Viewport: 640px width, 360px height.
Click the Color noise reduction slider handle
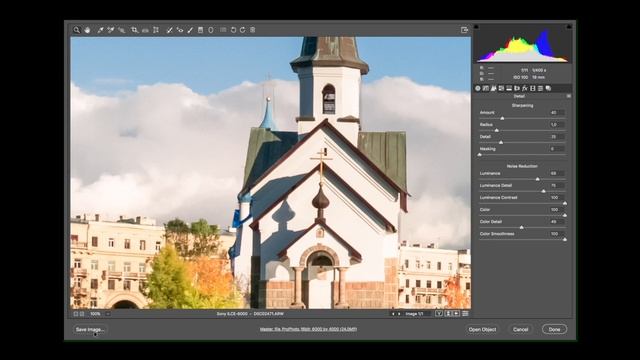click(x=565, y=215)
